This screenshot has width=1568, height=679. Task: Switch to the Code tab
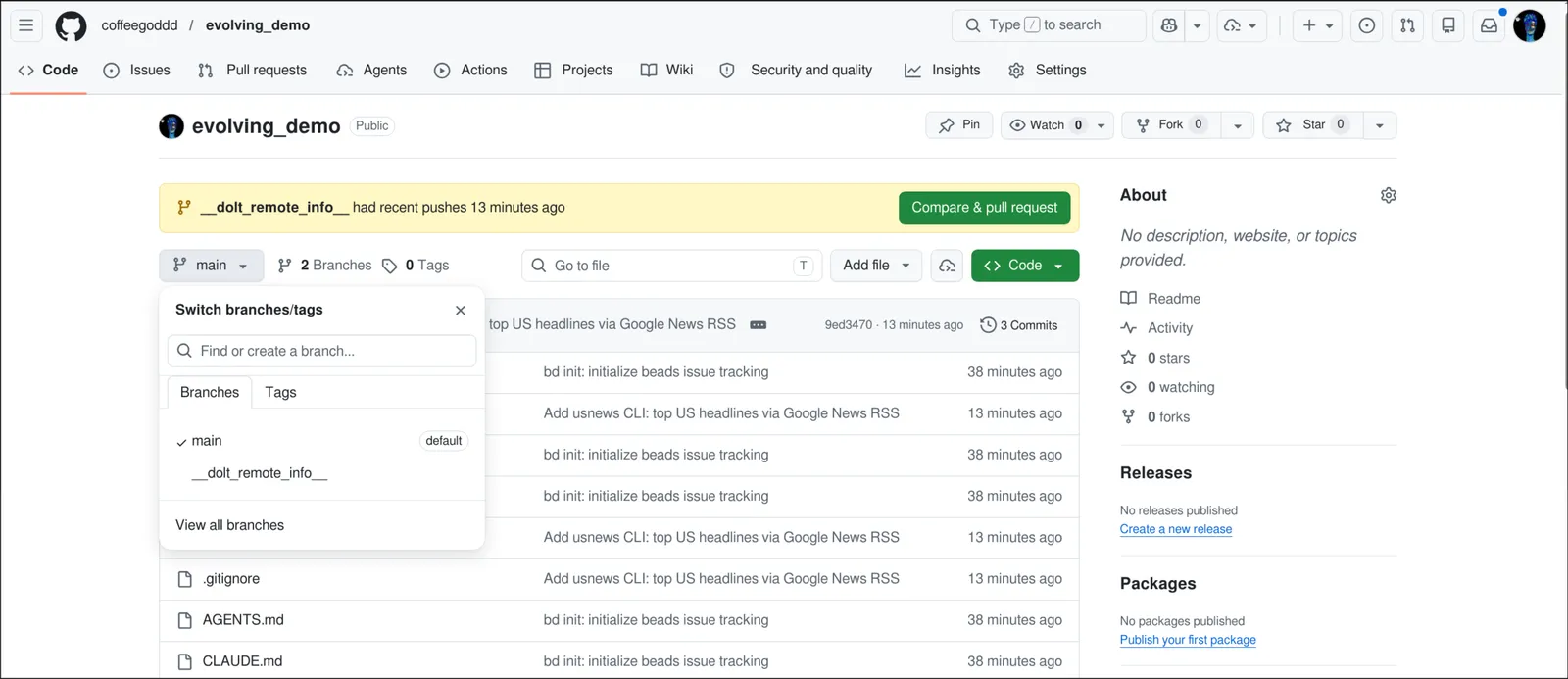(48, 71)
